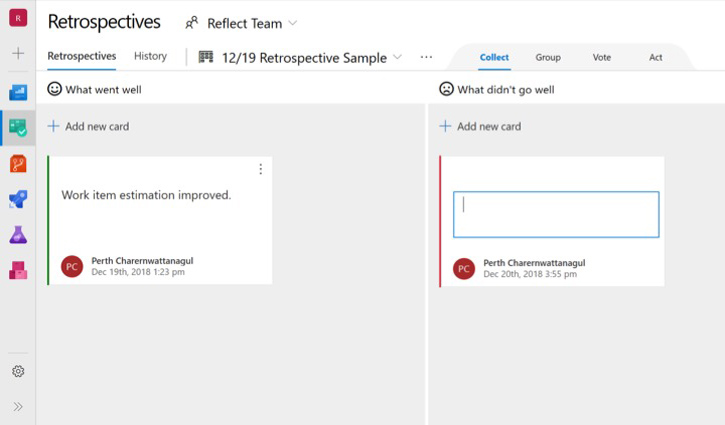Open the Repos hub icon
This screenshot has width=725, height=425.
[x=18, y=164]
